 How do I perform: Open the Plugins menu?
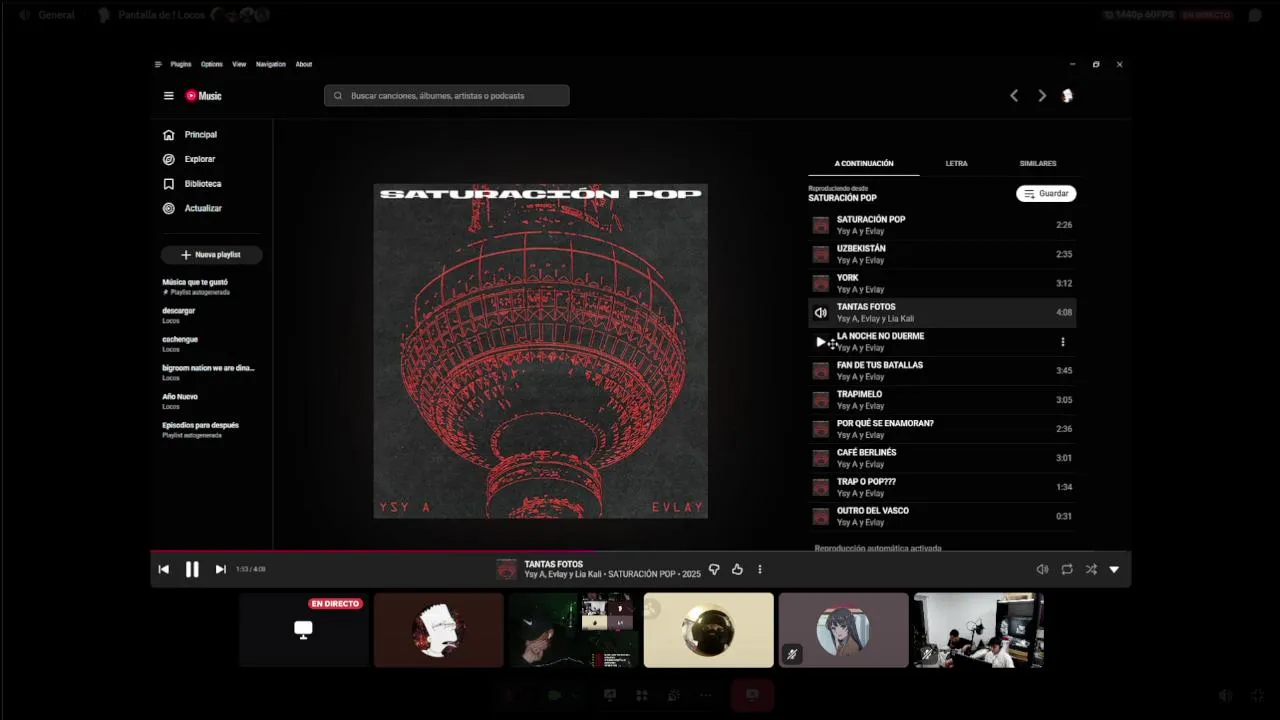click(181, 64)
